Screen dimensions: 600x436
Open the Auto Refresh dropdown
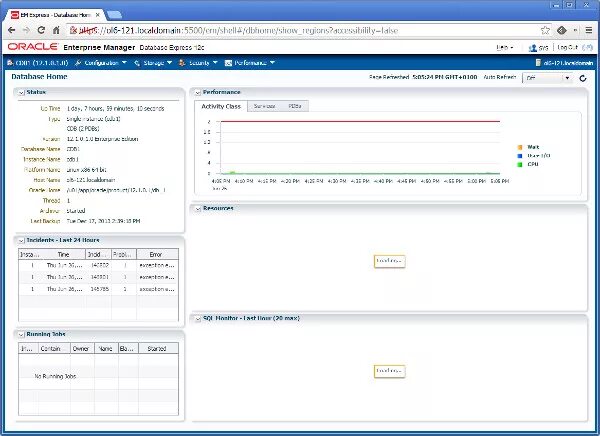[547, 78]
